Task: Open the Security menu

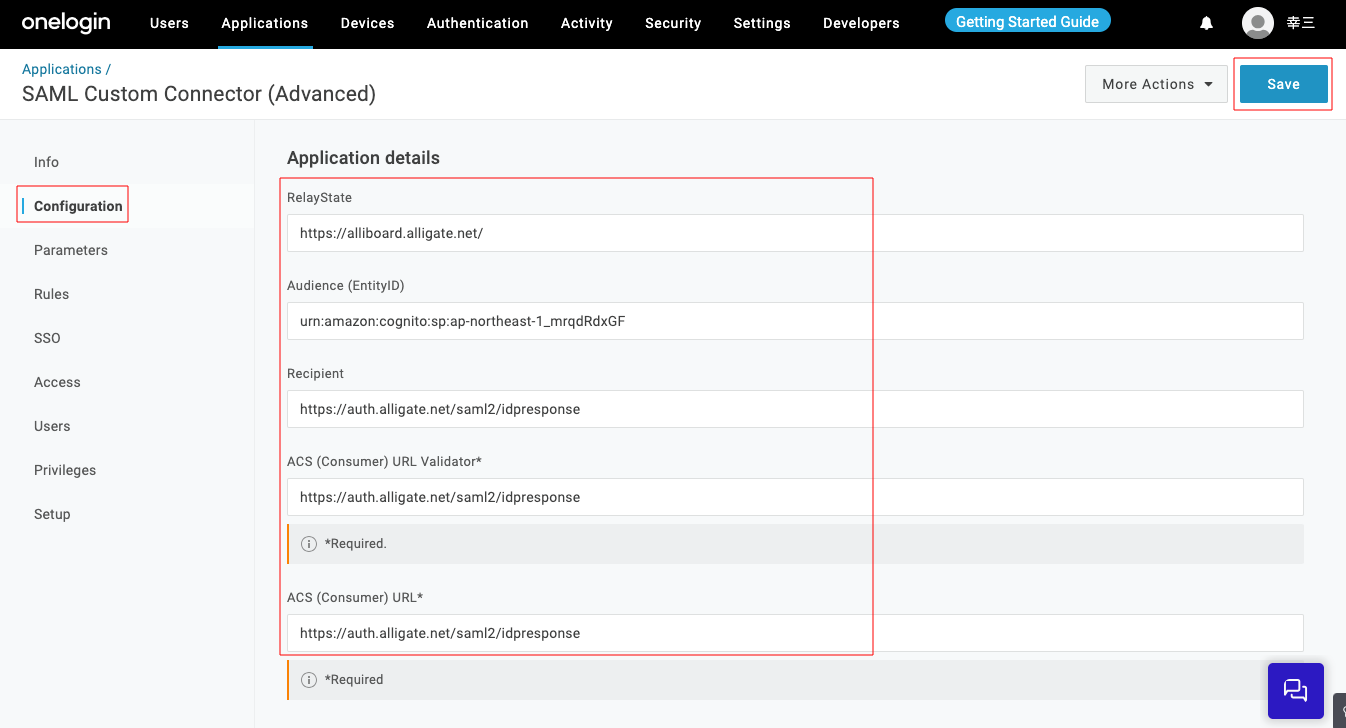Action: point(673,23)
